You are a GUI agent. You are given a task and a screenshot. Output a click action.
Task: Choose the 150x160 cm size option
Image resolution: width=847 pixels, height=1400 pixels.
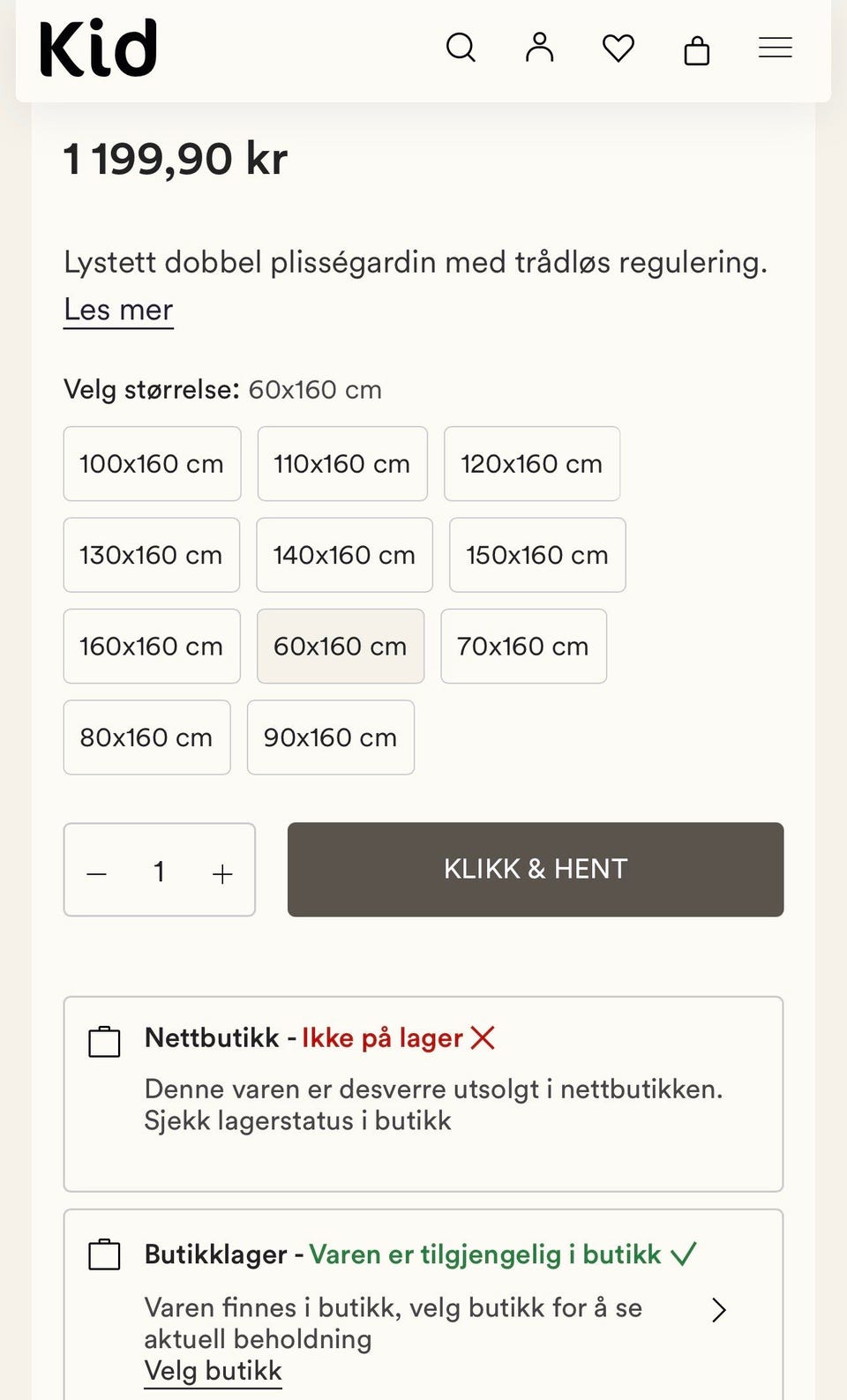tap(537, 555)
